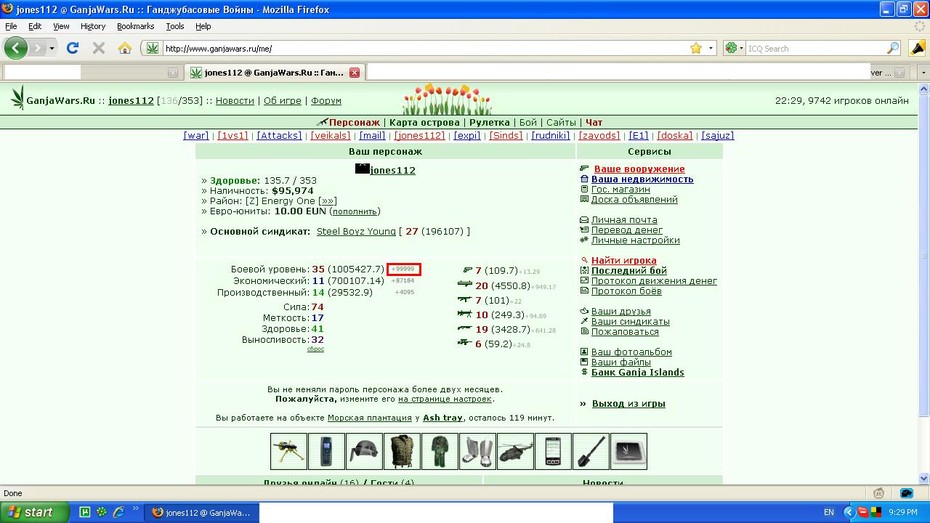Click the address bar URL field
The height and width of the screenshot is (523, 930).
425,48
